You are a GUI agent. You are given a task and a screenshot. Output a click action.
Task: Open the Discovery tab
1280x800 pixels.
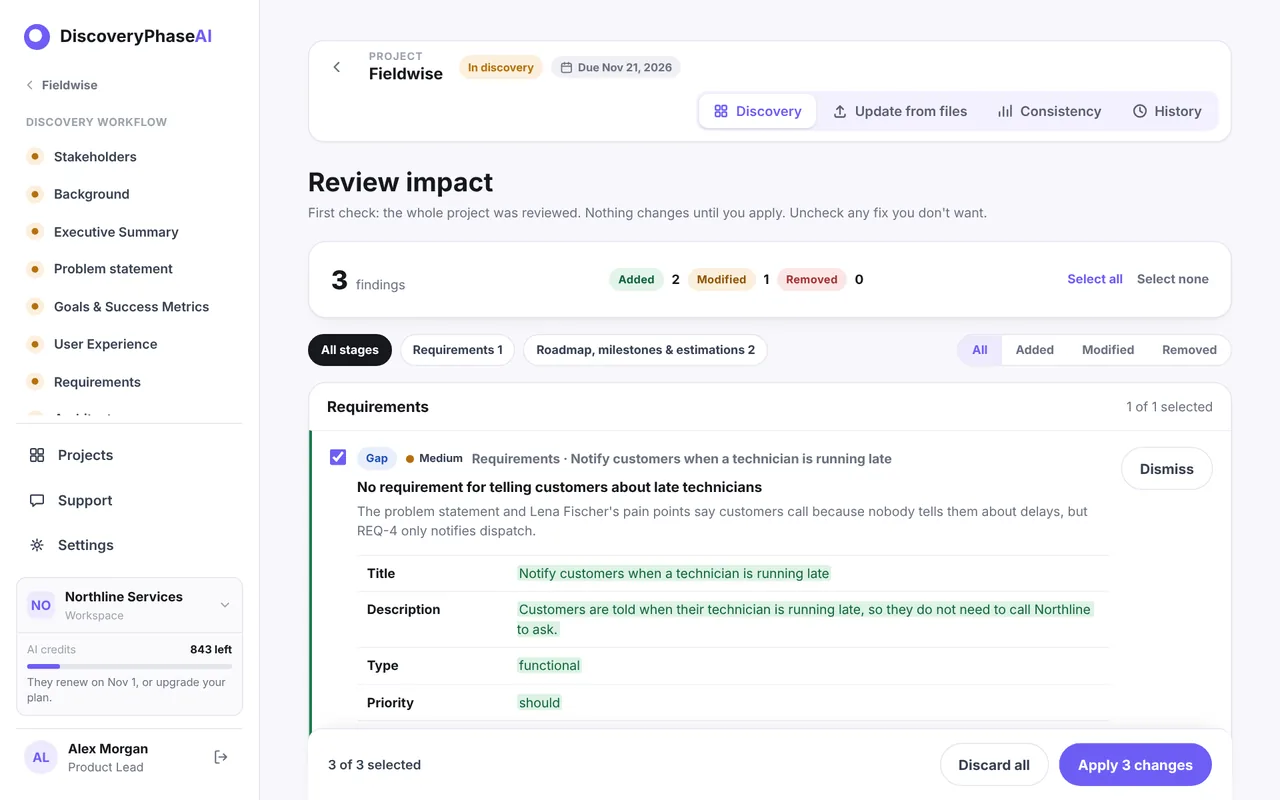click(757, 111)
